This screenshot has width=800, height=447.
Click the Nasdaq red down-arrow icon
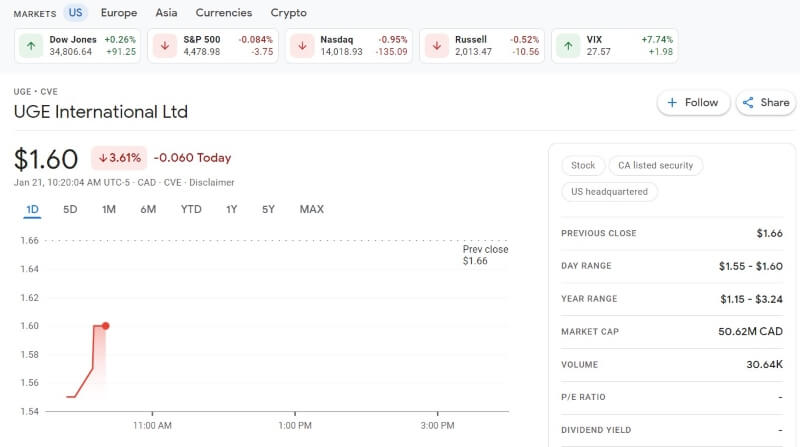[x=302, y=46]
